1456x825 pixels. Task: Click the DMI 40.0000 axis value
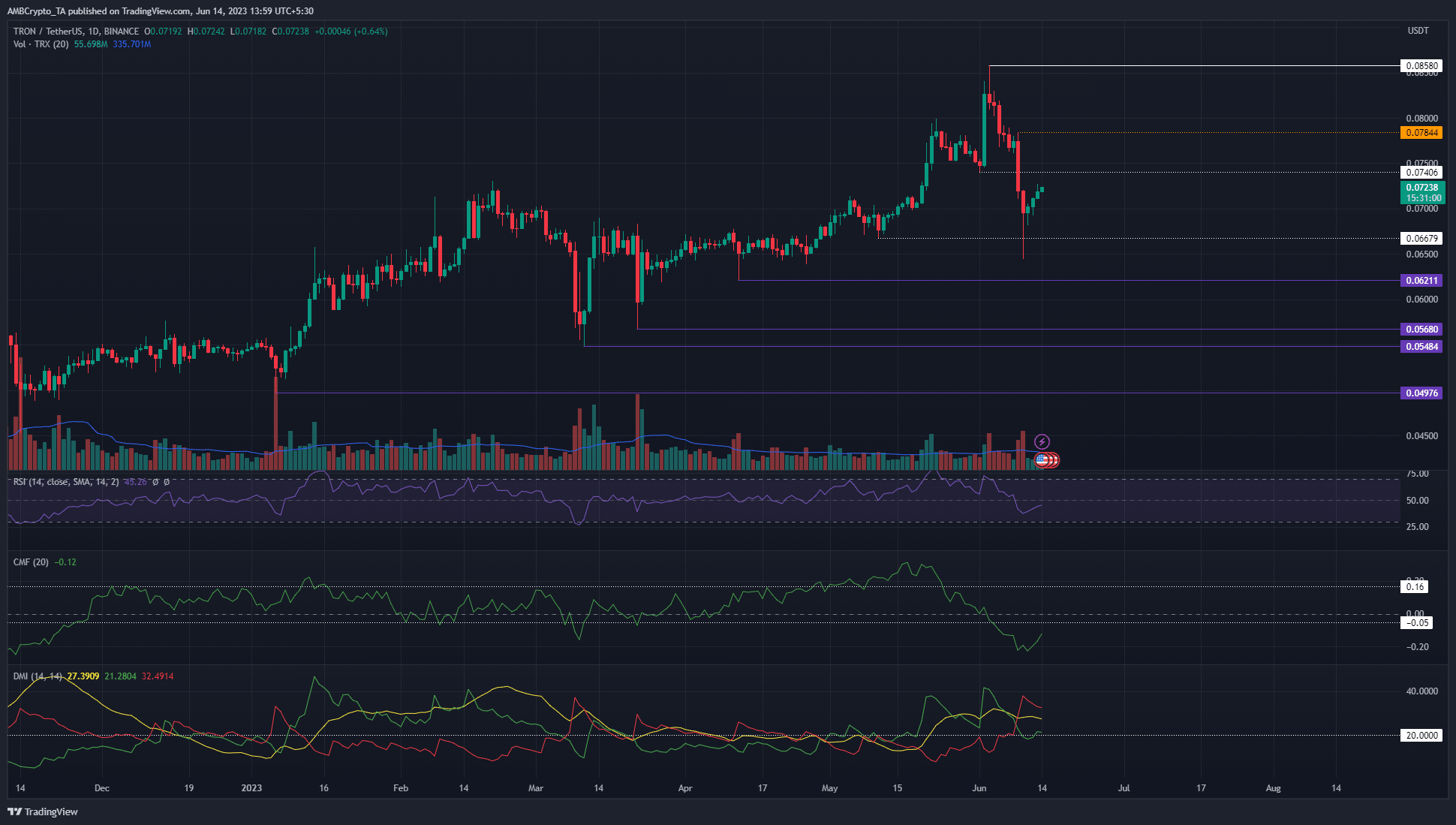click(1422, 691)
